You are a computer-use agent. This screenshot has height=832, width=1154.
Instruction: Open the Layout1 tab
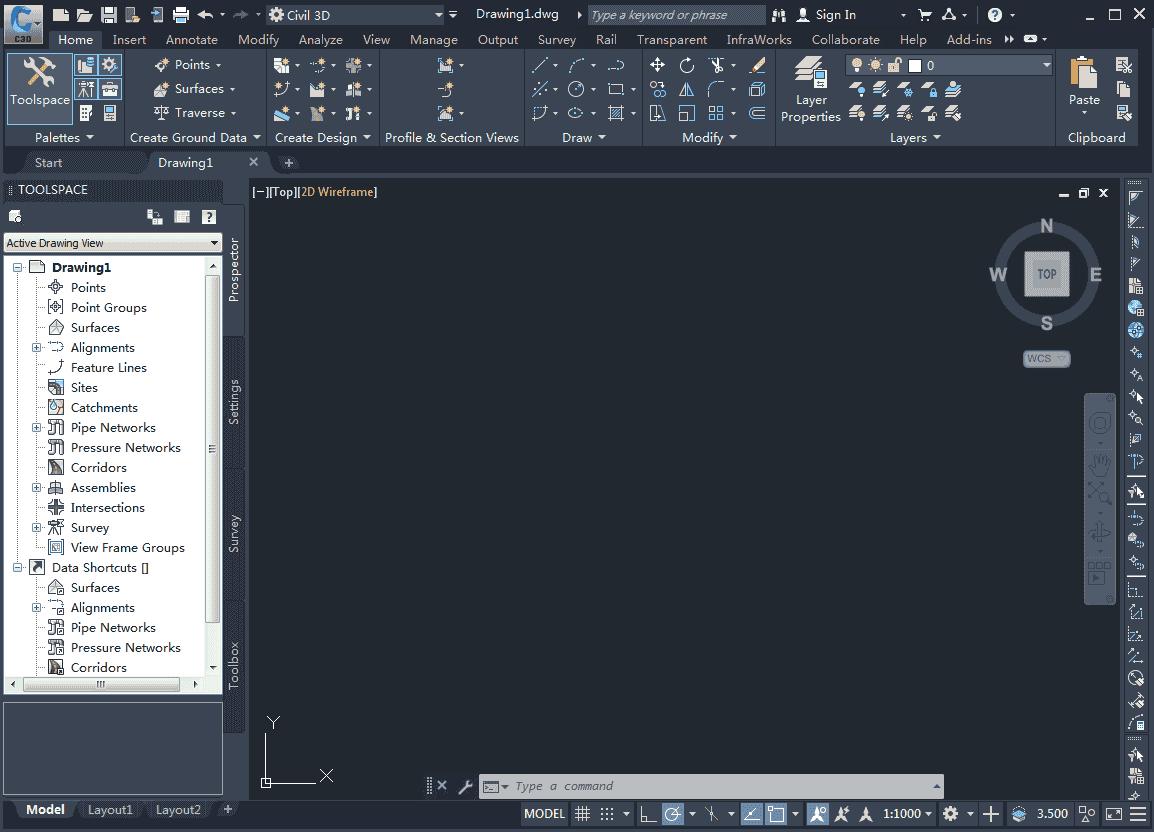[110, 810]
